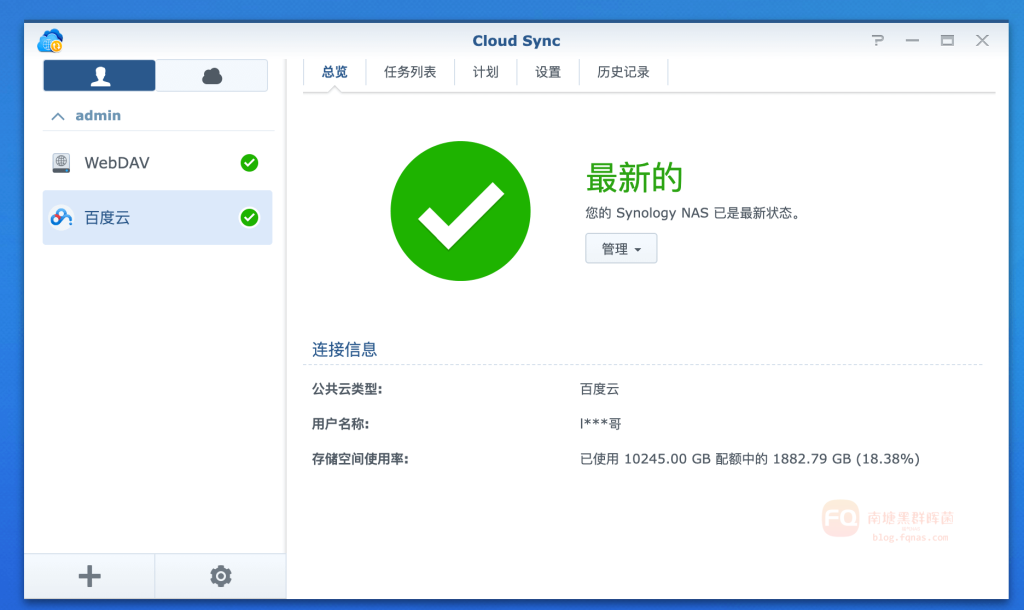
Task: Switch to the user accounts view icon
Action: 99,76
